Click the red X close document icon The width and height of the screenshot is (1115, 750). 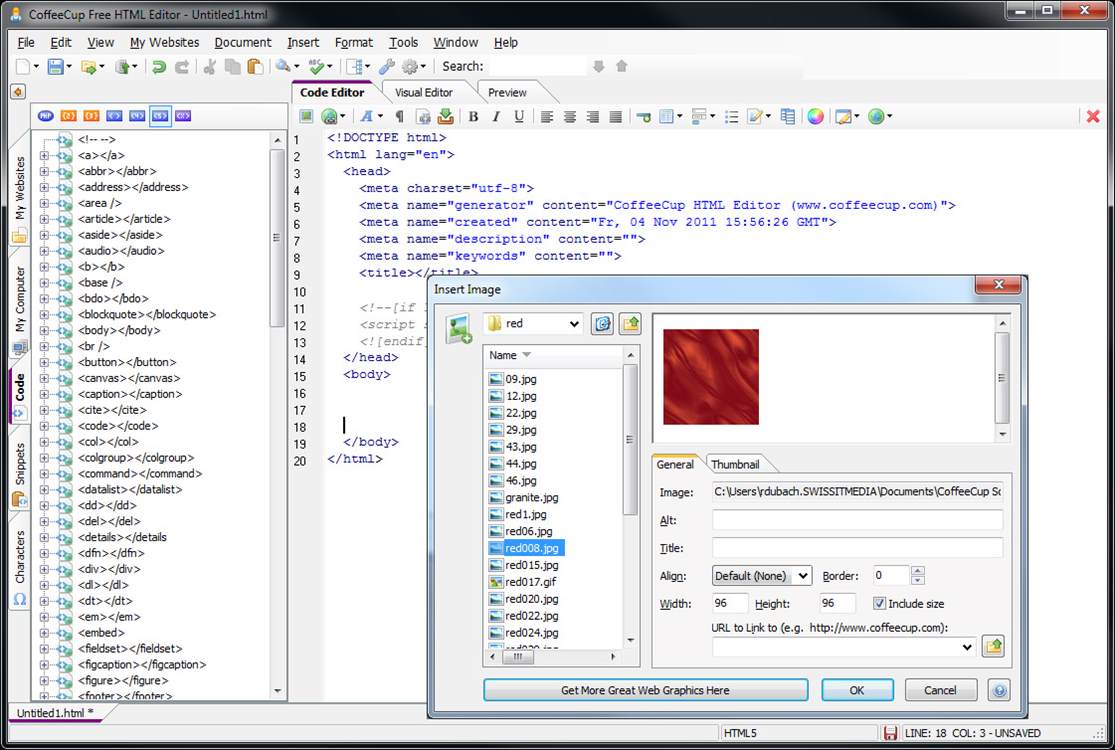coord(1093,117)
